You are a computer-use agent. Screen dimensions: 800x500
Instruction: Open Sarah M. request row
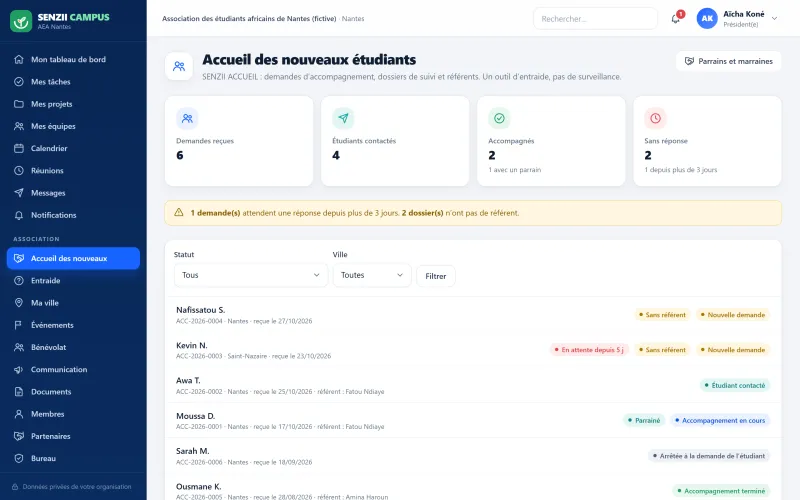[x=473, y=456]
